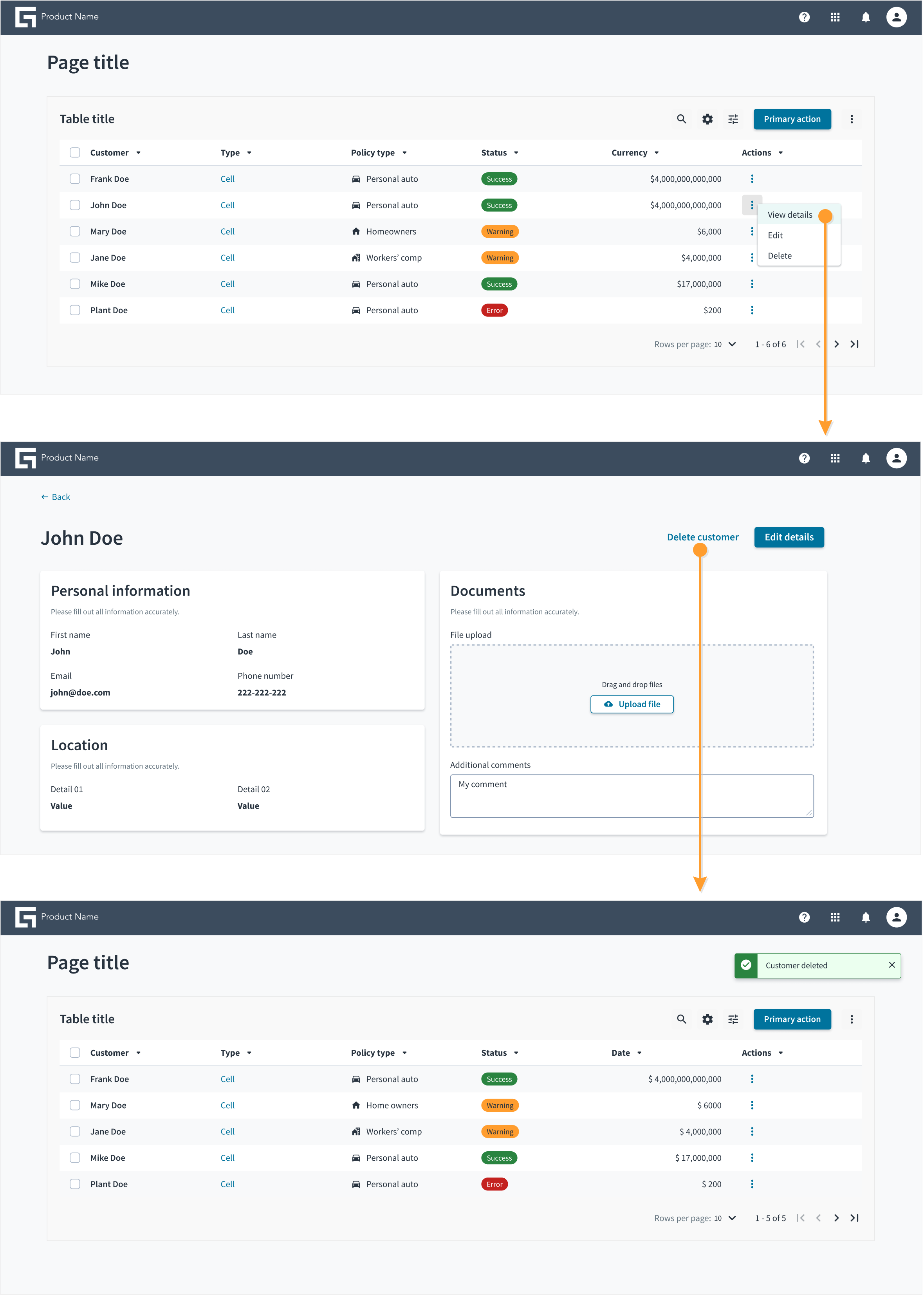
Task: Click the search icon in top table toolbar
Action: (x=682, y=119)
